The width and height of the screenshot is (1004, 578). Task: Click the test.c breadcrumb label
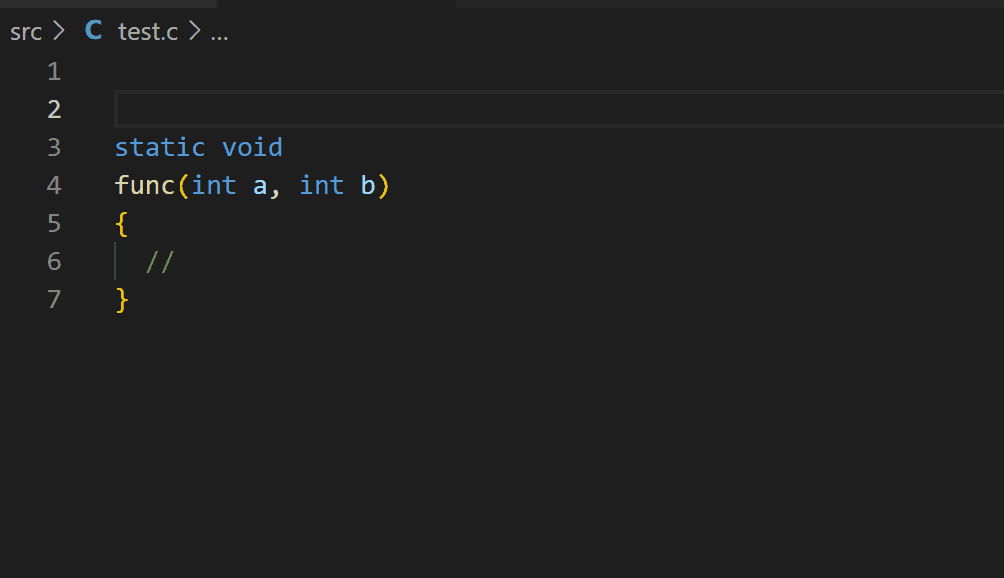[x=146, y=31]
